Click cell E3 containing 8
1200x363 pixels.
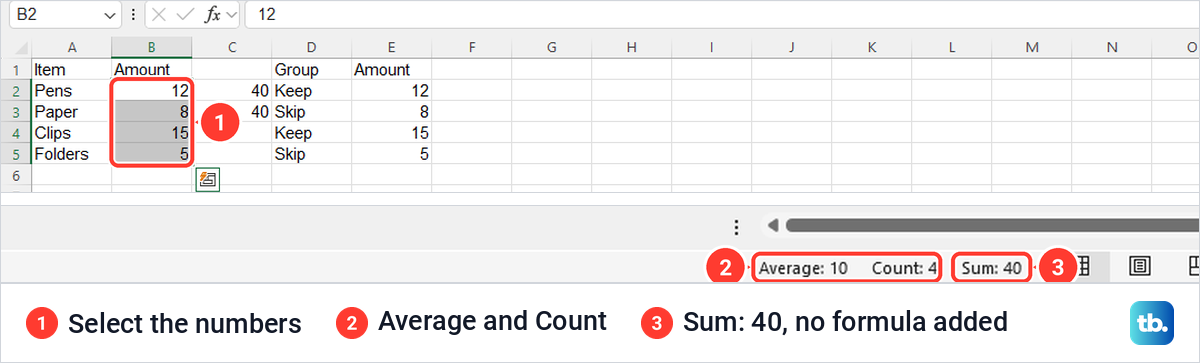coord(392,112)
